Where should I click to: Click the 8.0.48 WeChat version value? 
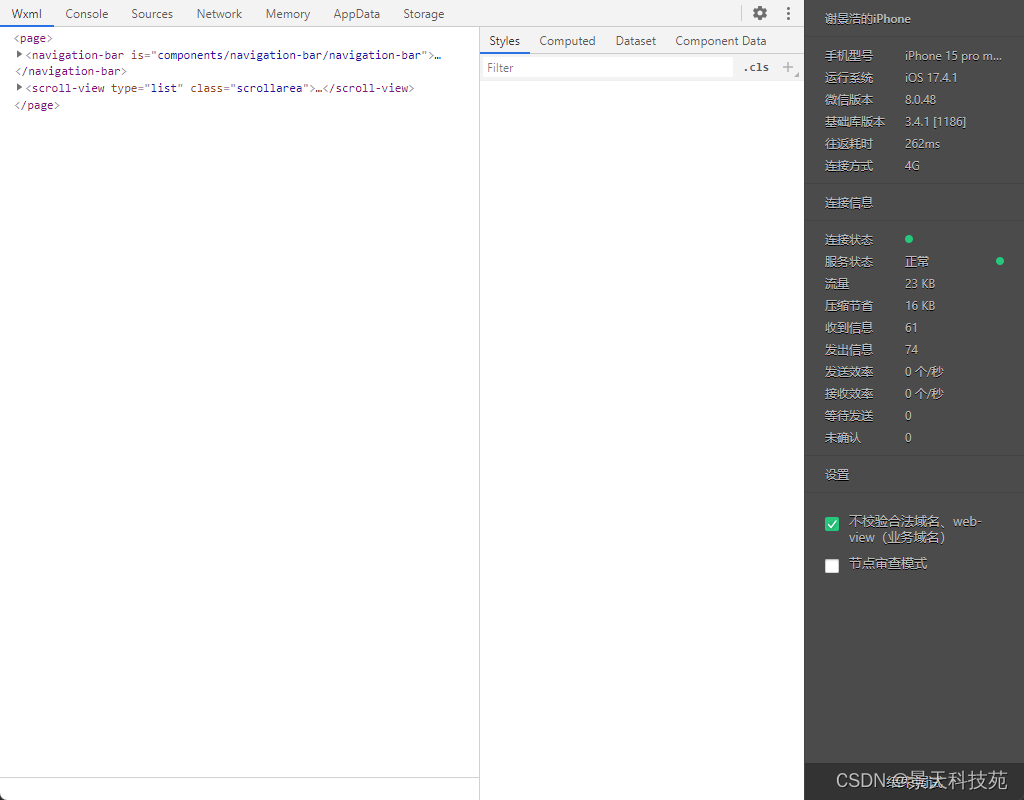point(920,100)
